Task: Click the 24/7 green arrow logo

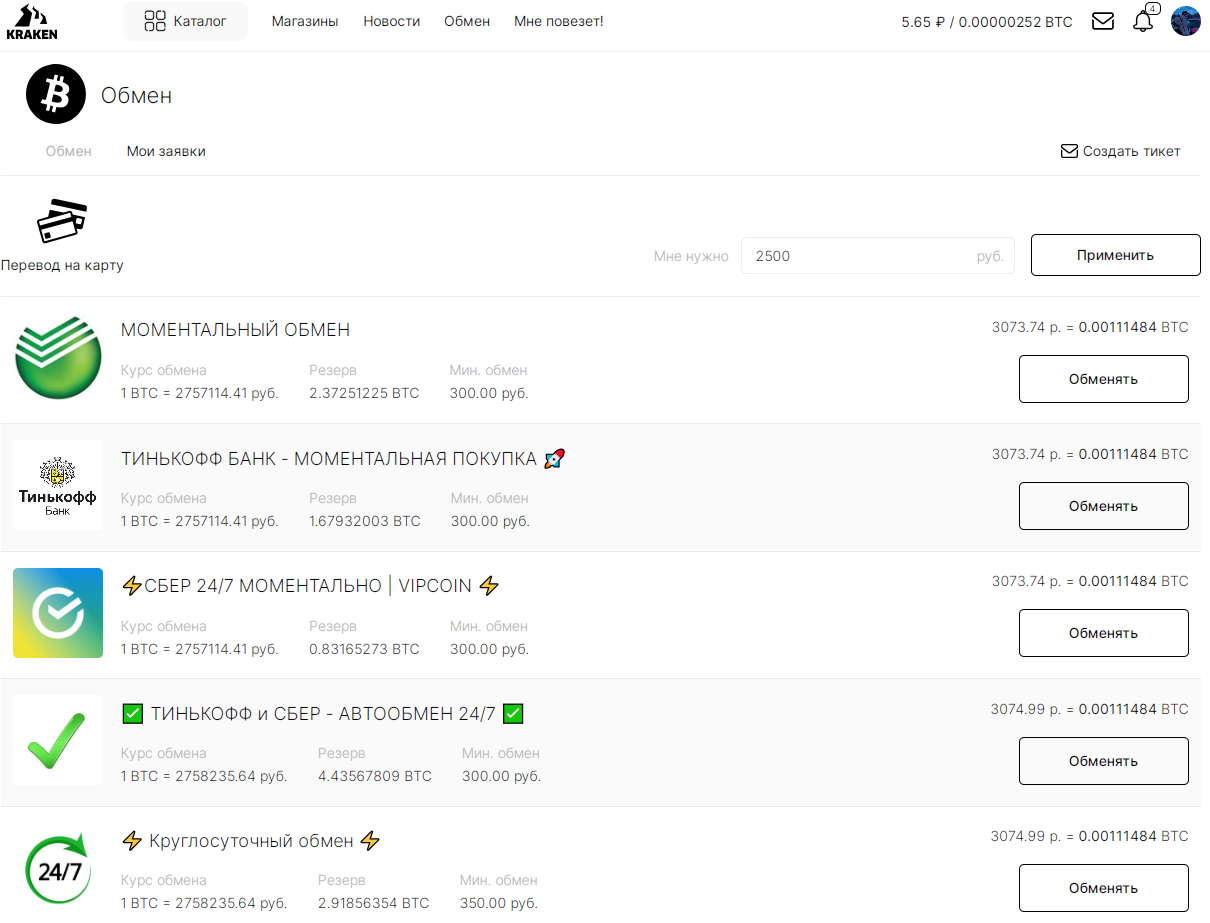Action: (58, 868)
